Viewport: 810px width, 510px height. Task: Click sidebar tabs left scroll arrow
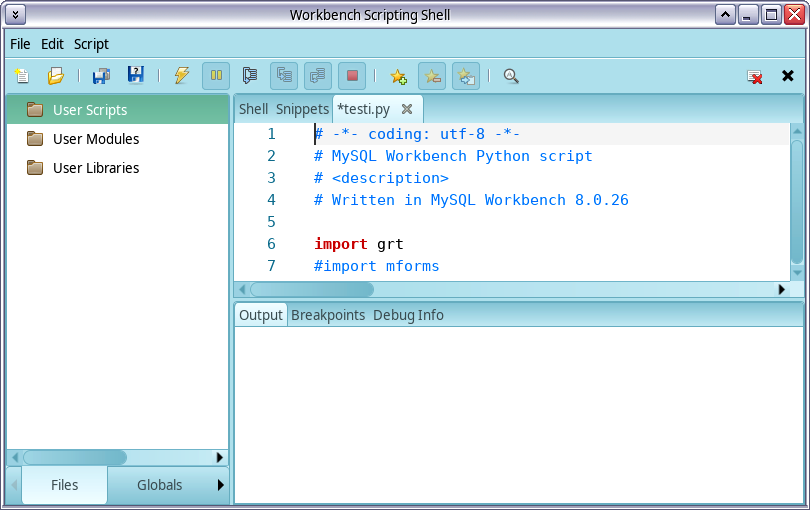coord(14,485)
